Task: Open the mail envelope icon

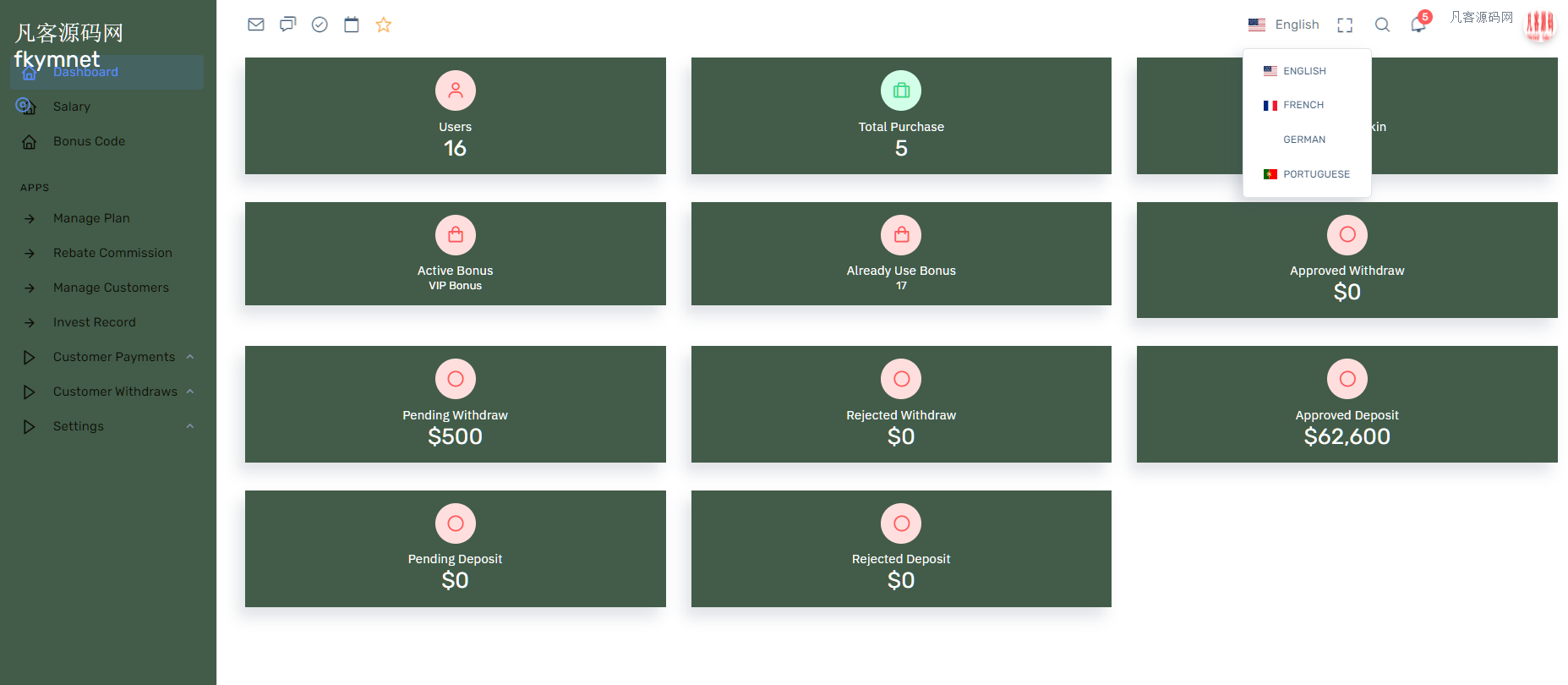Action: (x=256, y=25)
